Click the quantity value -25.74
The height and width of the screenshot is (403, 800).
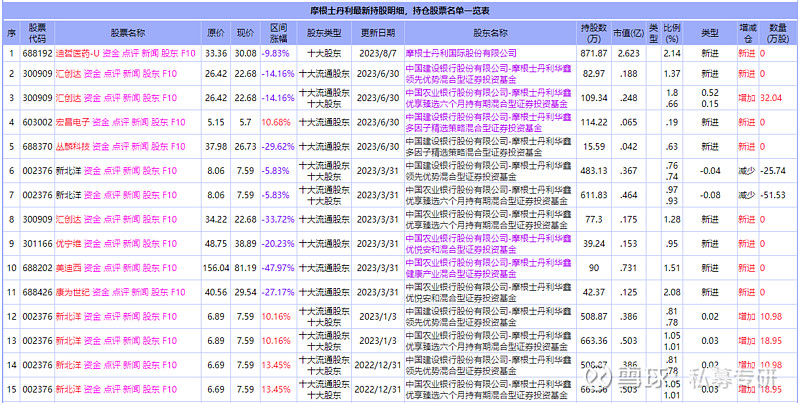coord(773,170)
